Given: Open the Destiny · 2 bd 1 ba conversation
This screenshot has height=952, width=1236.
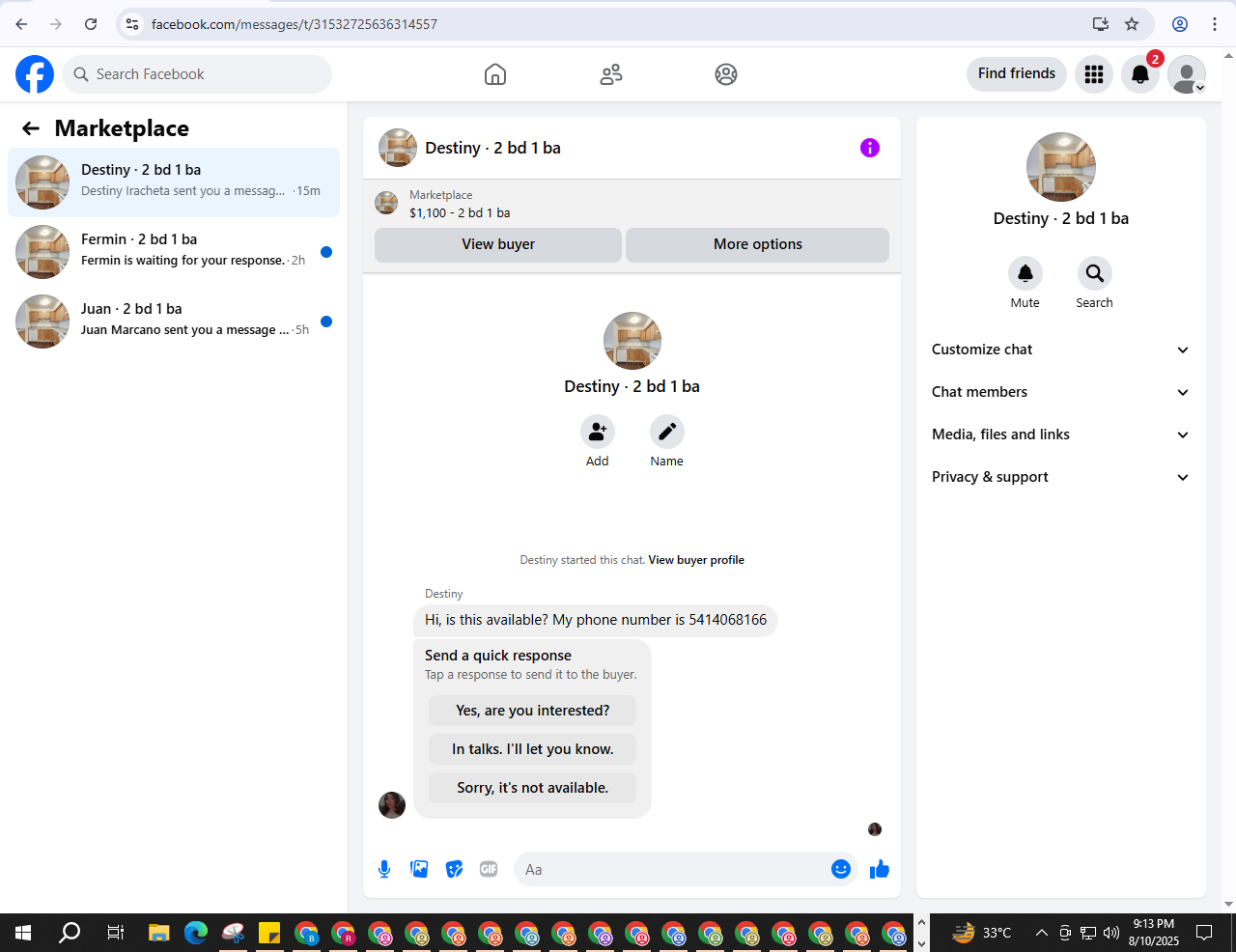Looking at the screenshot, I should (x=174, y=182).
